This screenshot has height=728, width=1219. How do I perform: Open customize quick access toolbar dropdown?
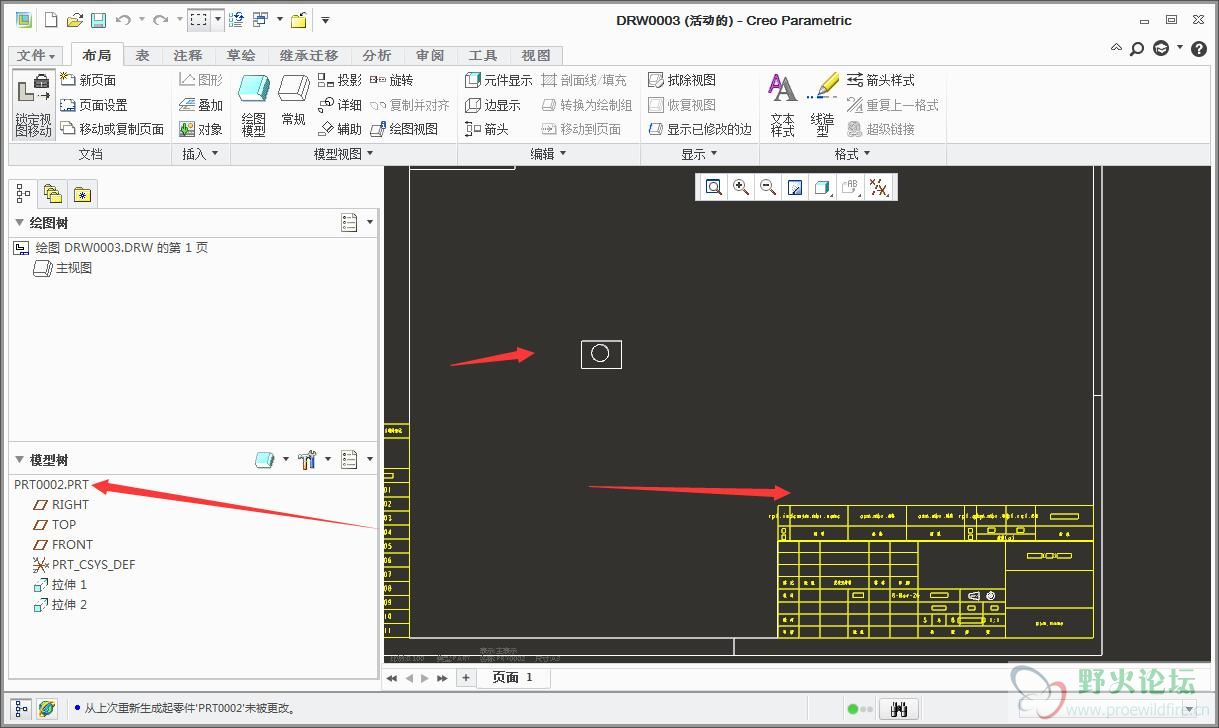(325, 19)
